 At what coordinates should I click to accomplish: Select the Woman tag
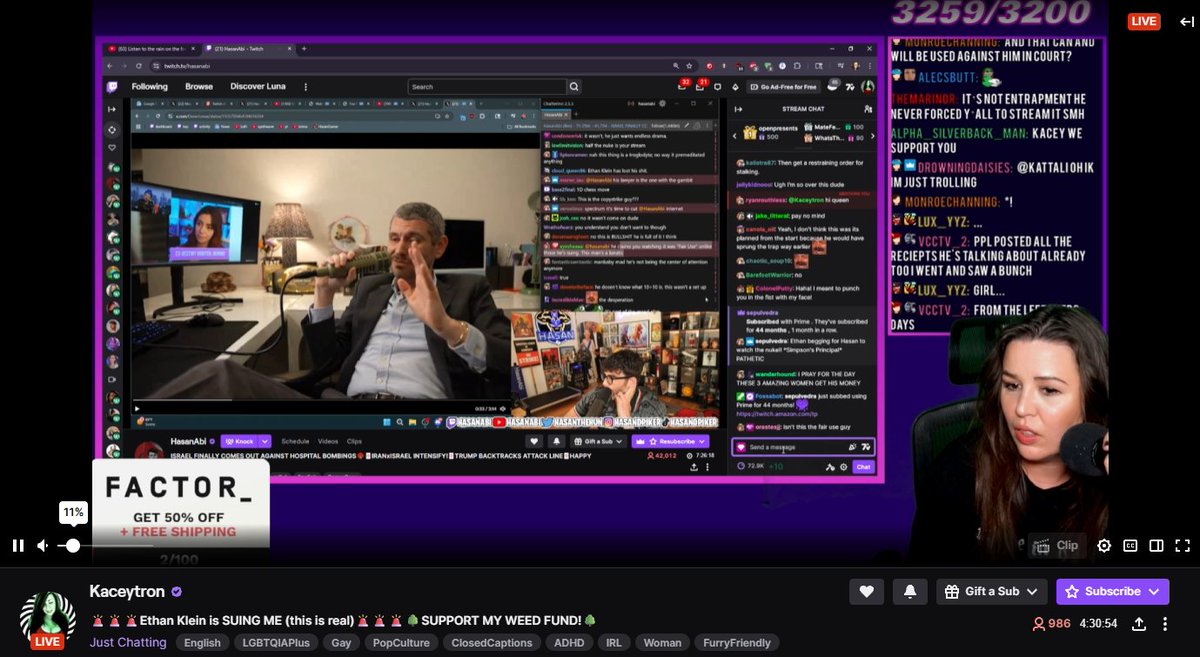(x=662, y=643)
